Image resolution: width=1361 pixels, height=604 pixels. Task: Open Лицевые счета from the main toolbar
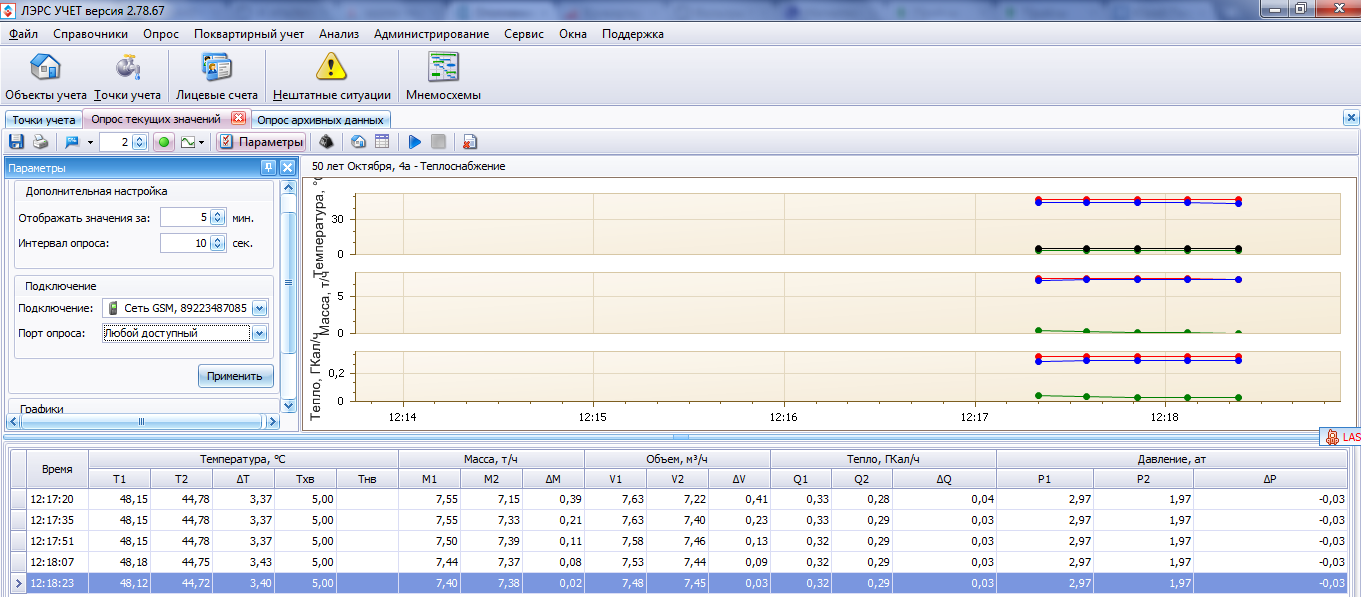(217, 77)
